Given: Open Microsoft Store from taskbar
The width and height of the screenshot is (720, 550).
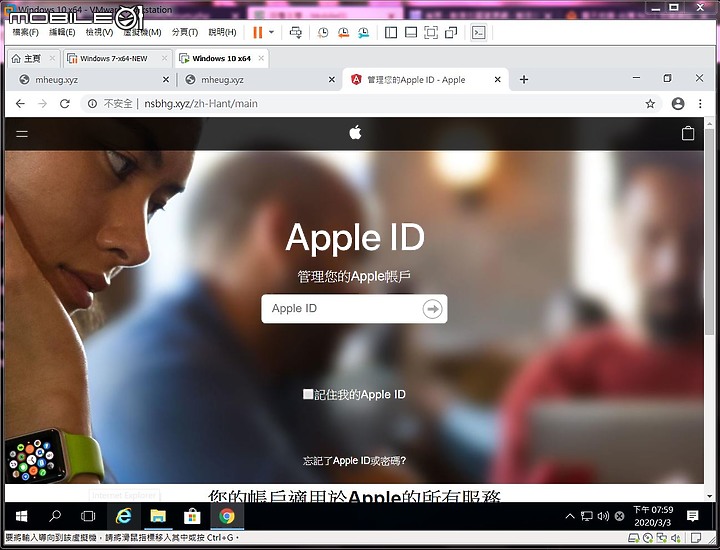Looking at the screenshot, I should (192, 516).
